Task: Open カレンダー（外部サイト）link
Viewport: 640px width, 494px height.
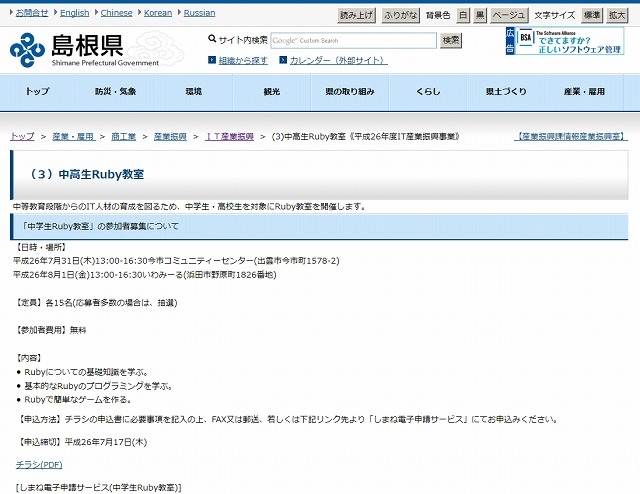Action: (339, 60)
